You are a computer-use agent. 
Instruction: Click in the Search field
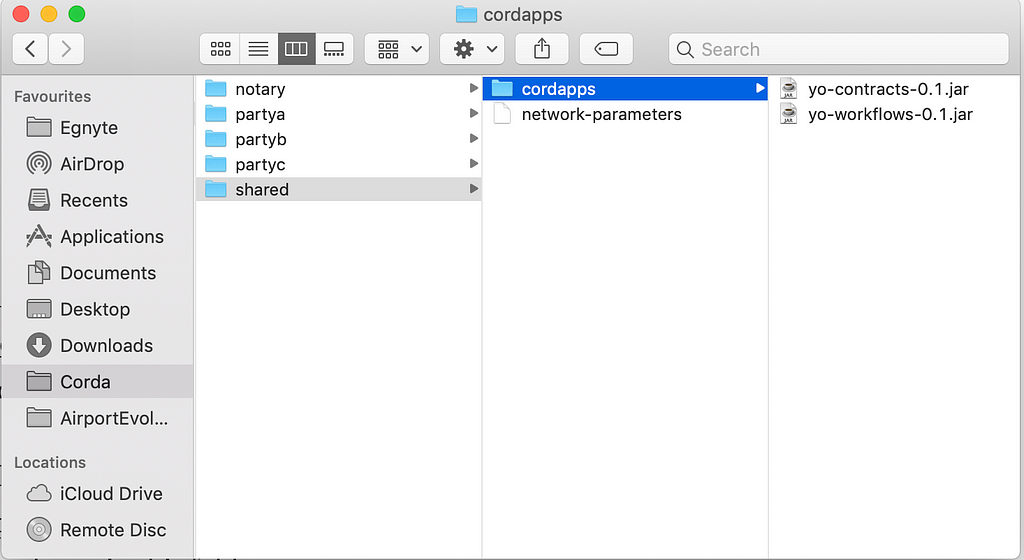pyautogui.click(x=839, y=49)
